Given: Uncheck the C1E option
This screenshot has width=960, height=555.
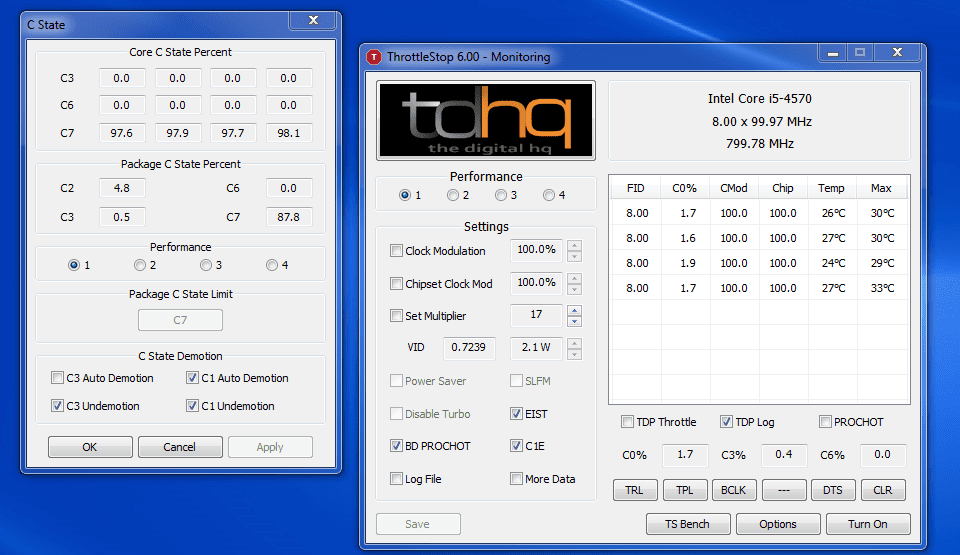Looking at the screenshot, I should point(516,445).
